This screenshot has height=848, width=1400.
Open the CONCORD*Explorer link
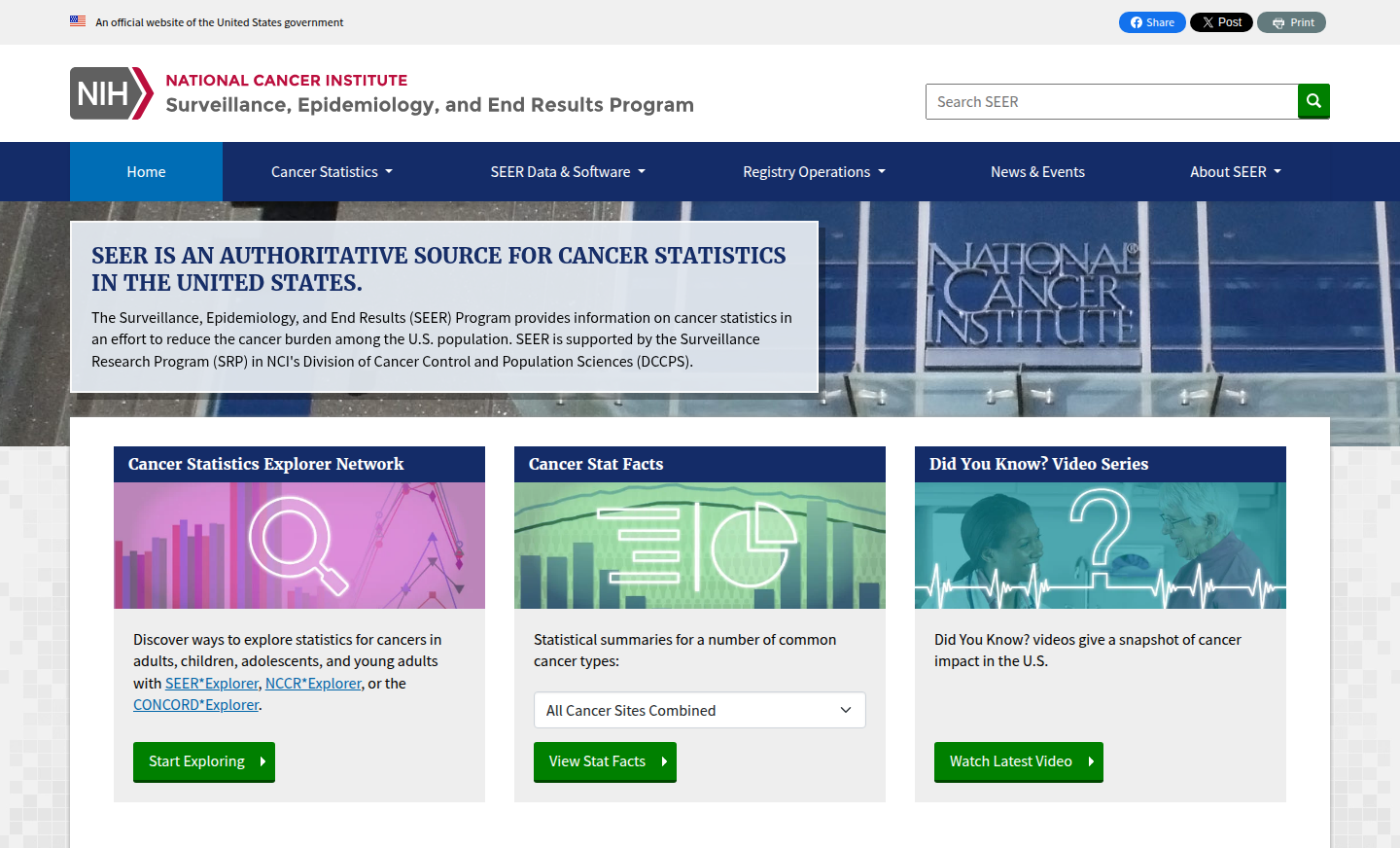click(x=195, y=705)
